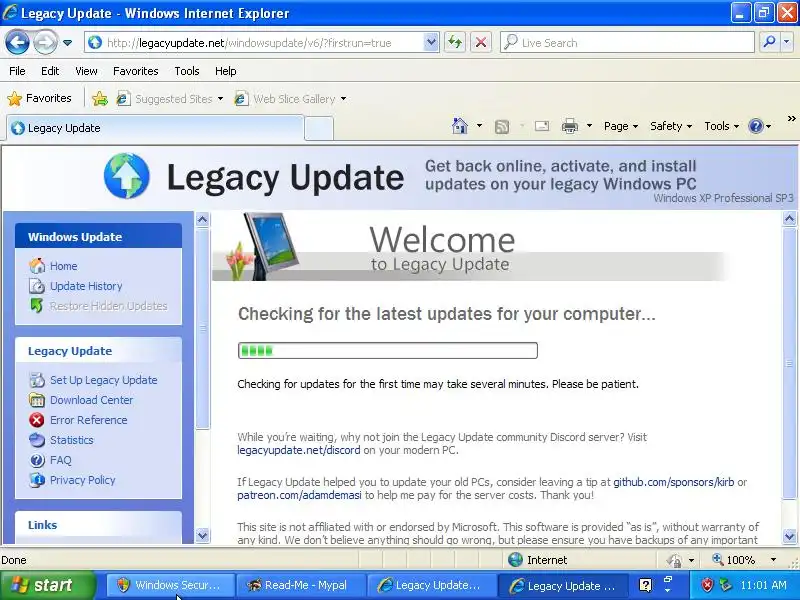Select the Legacy Update browser tab
Image resolution: width=800 pixels, height=600 pixels.
click(155, 128)
